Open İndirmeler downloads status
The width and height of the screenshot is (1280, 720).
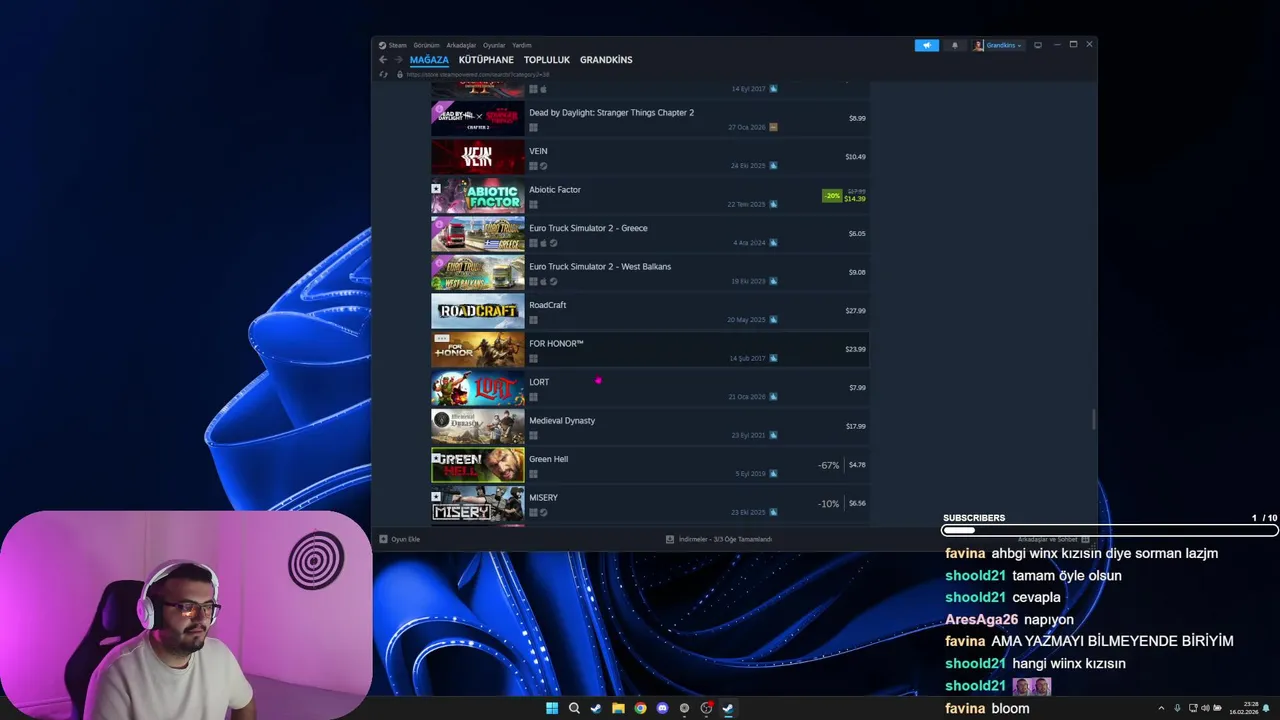(x=719, y=539)
